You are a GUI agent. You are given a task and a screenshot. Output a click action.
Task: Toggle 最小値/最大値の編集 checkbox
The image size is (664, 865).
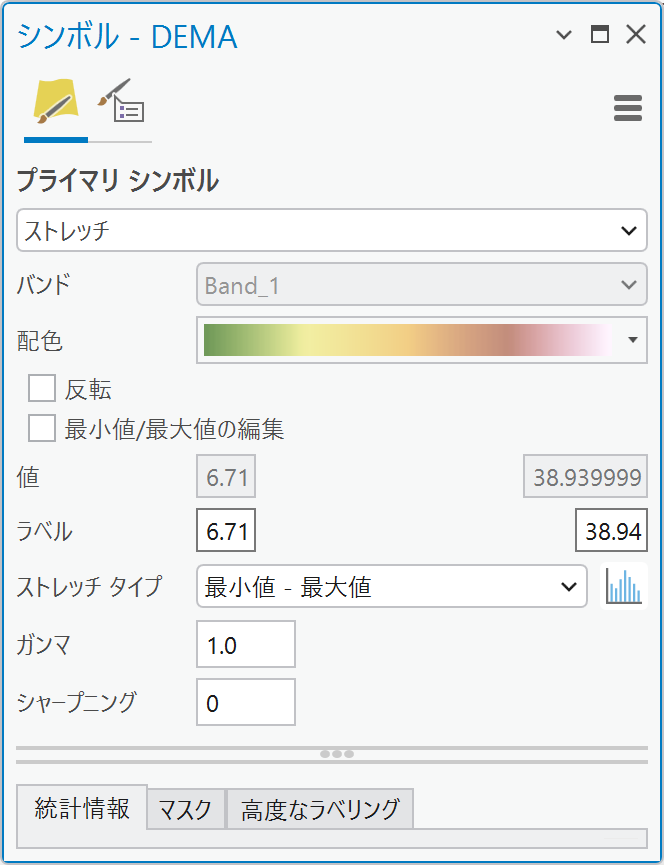click(x=42, y=429)
